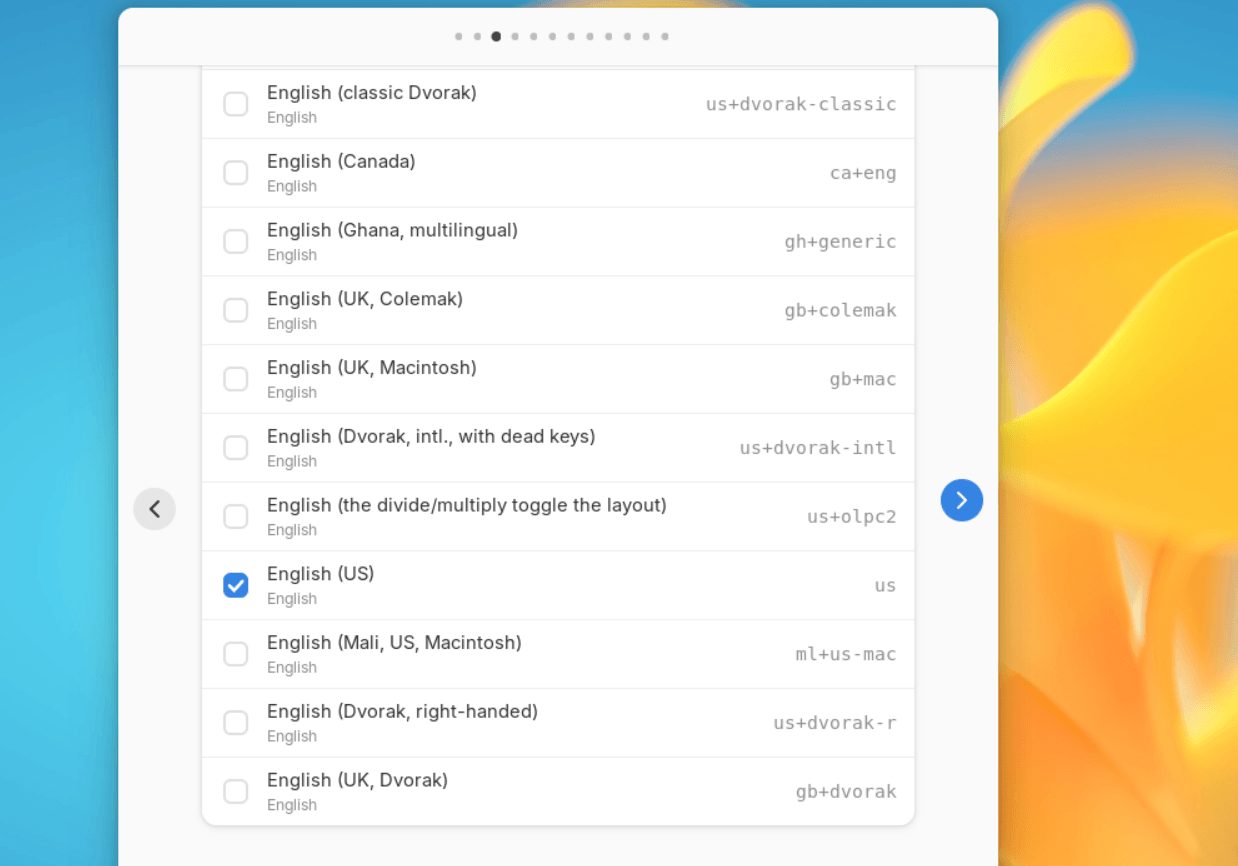The image size is (1238, 866).
Task: Enable the English (Canada) layout
Action: (x=236, y=172)
